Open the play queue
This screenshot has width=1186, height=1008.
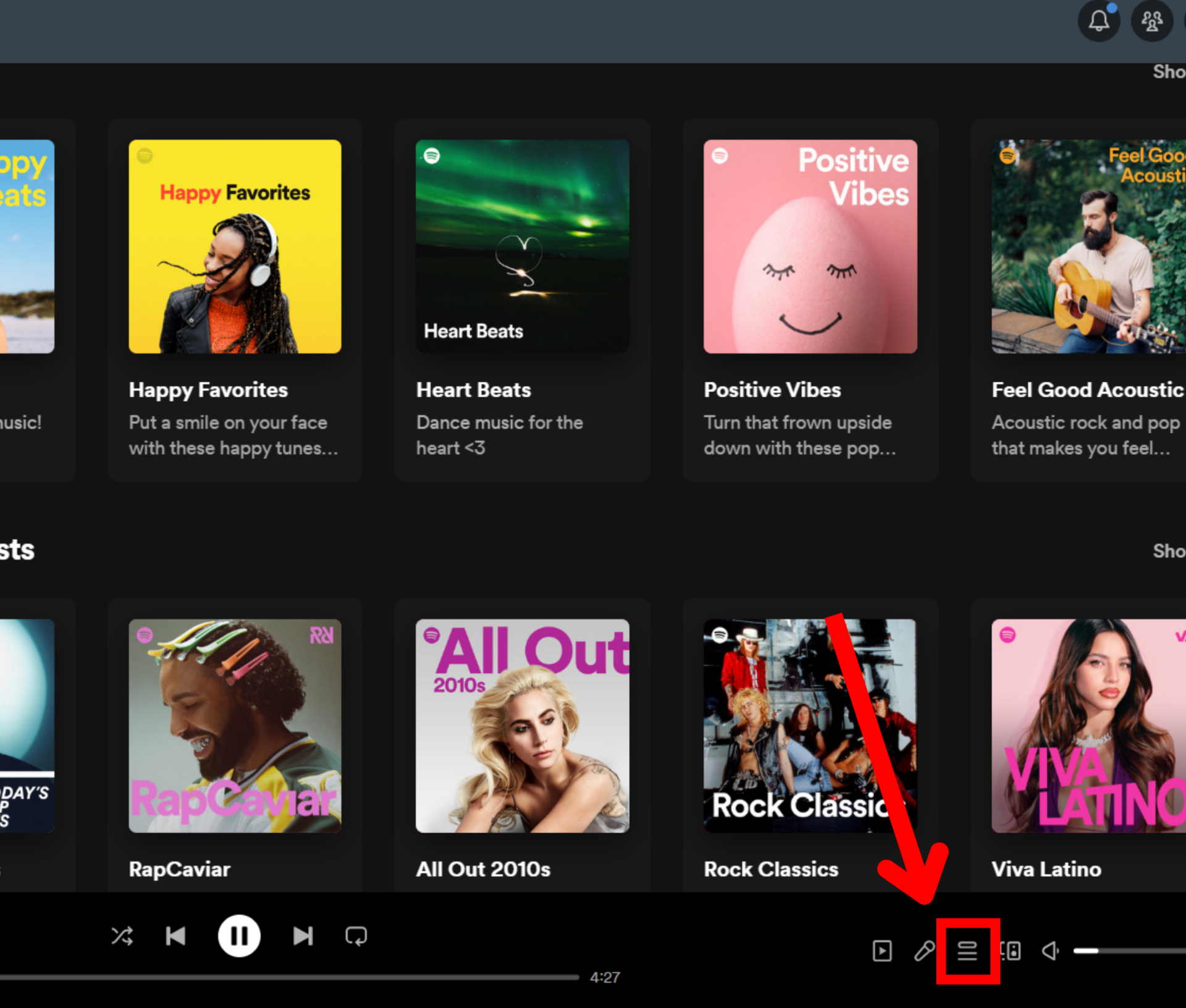(967, 951)
